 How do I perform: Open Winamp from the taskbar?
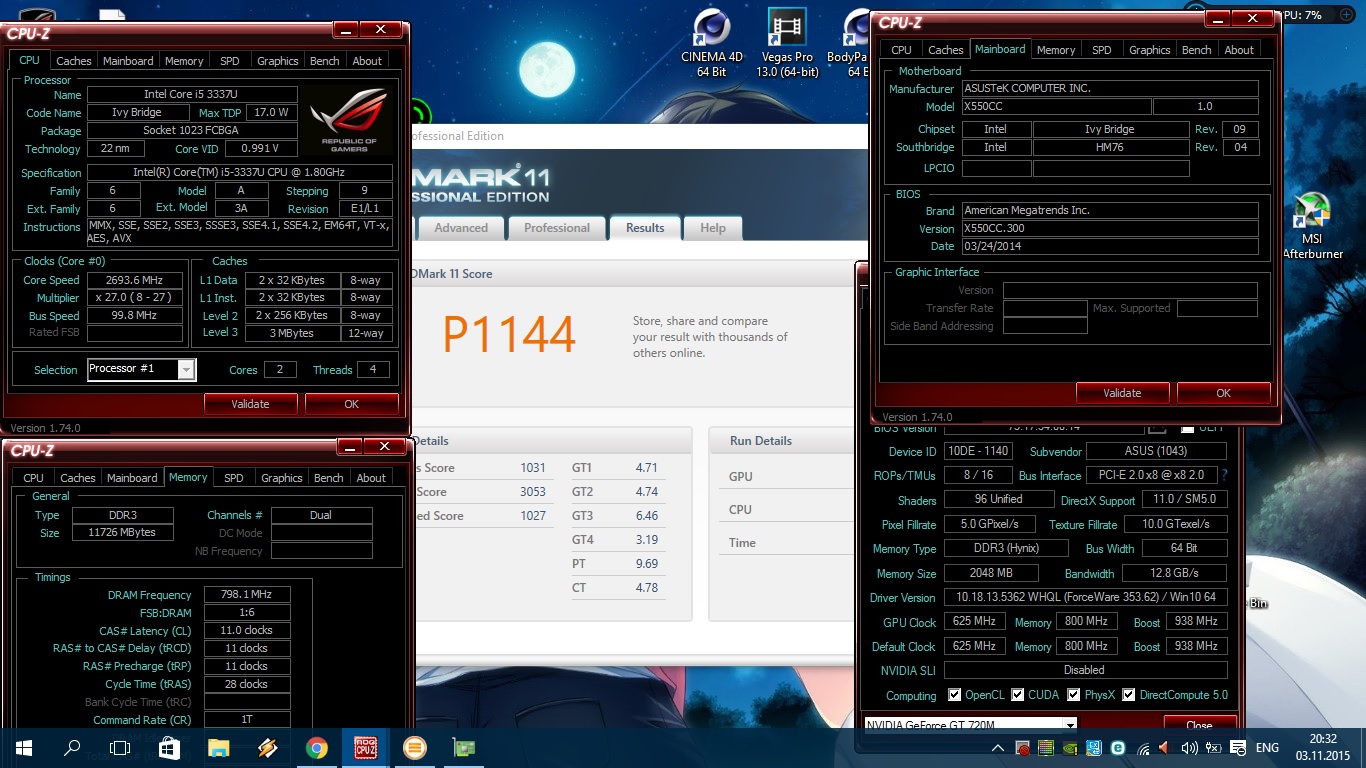pyautogui.click(x=267, y=747)
